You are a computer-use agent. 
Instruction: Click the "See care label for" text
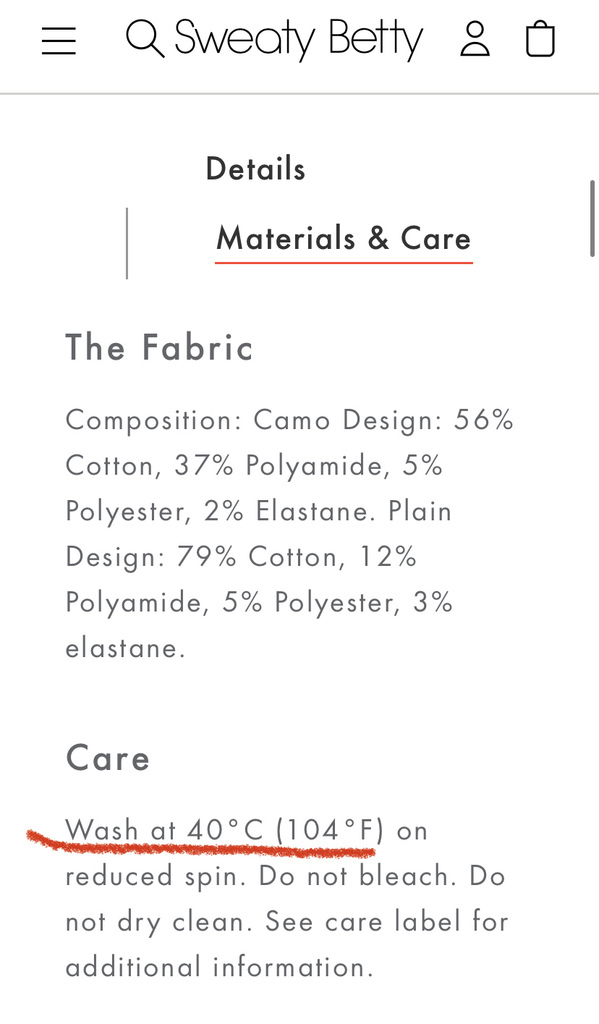tap(387, 921)
